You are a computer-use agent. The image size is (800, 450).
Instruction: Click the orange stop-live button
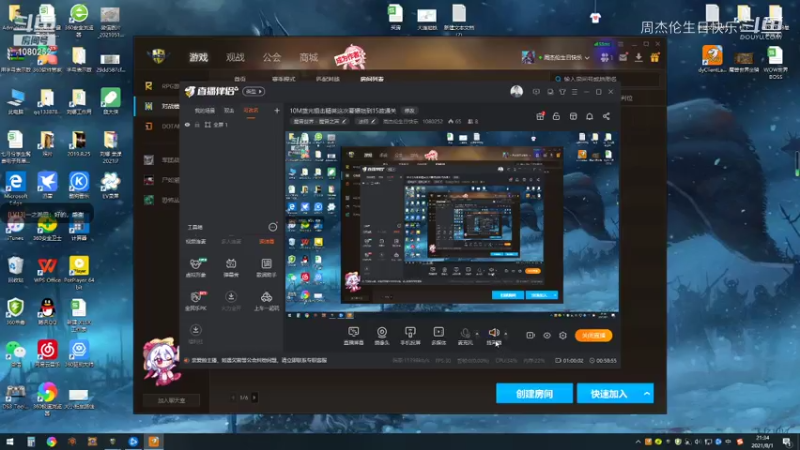pos(593,335)
